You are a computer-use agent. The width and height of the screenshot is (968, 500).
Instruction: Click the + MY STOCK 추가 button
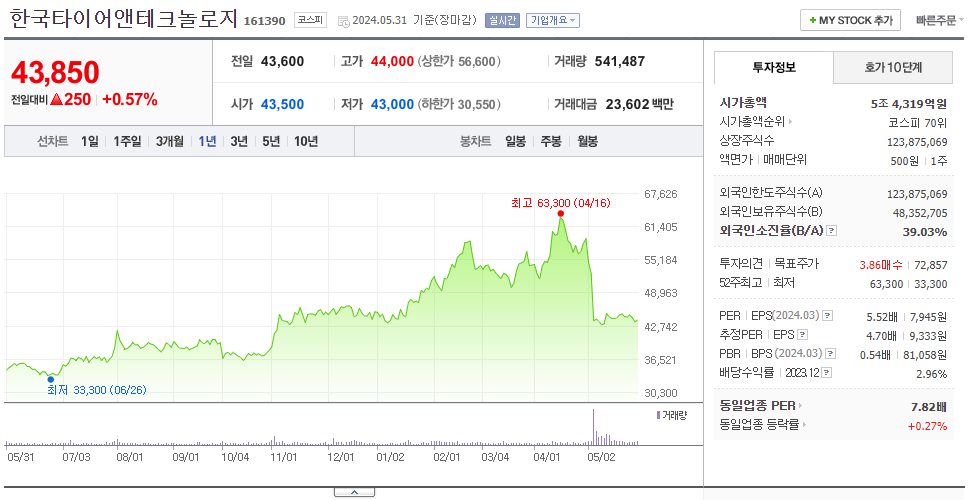tap(851, 20)
